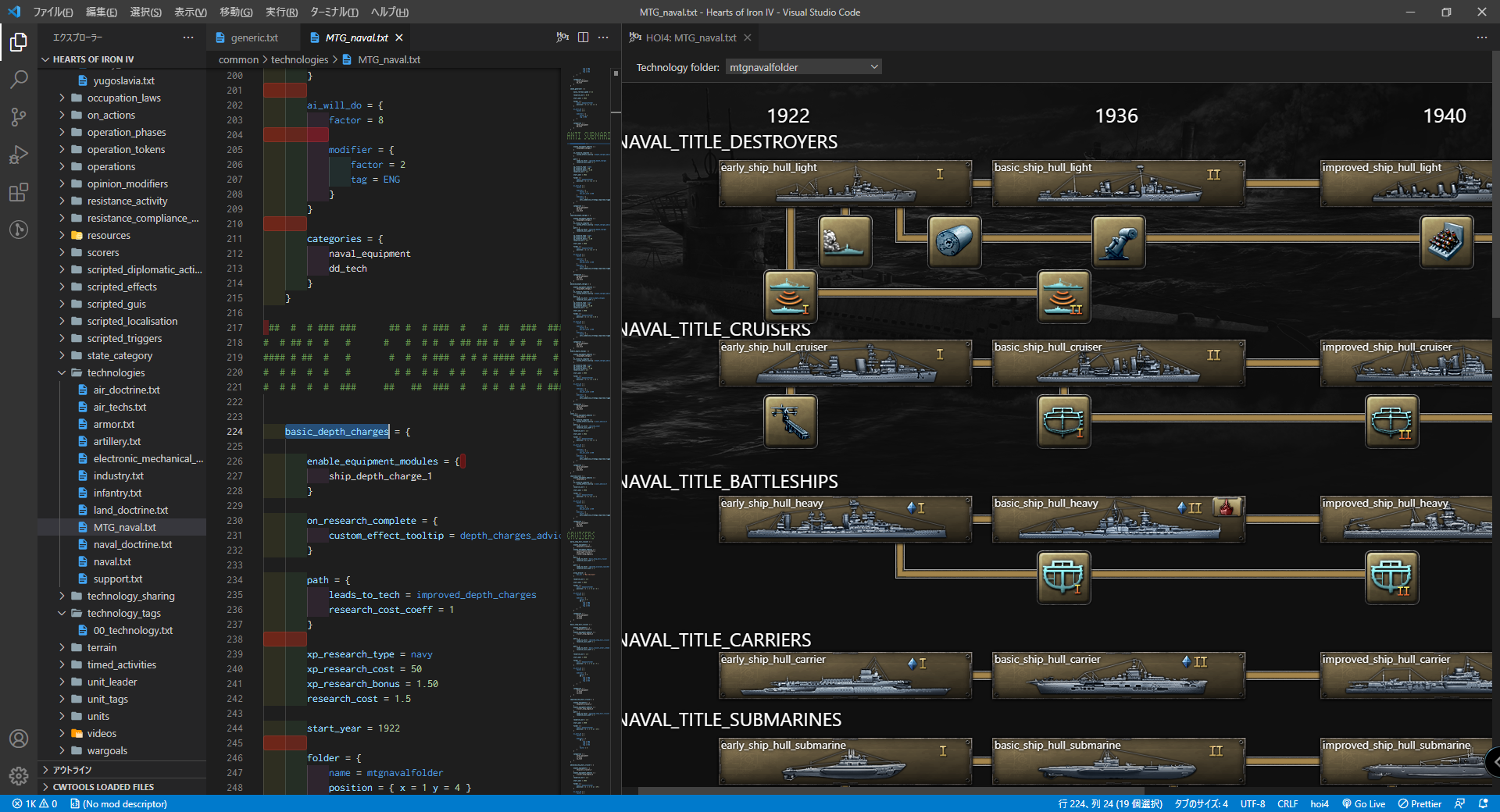
Task: Click the minelaying ship technology icon
Action: [x=845, y=241]
